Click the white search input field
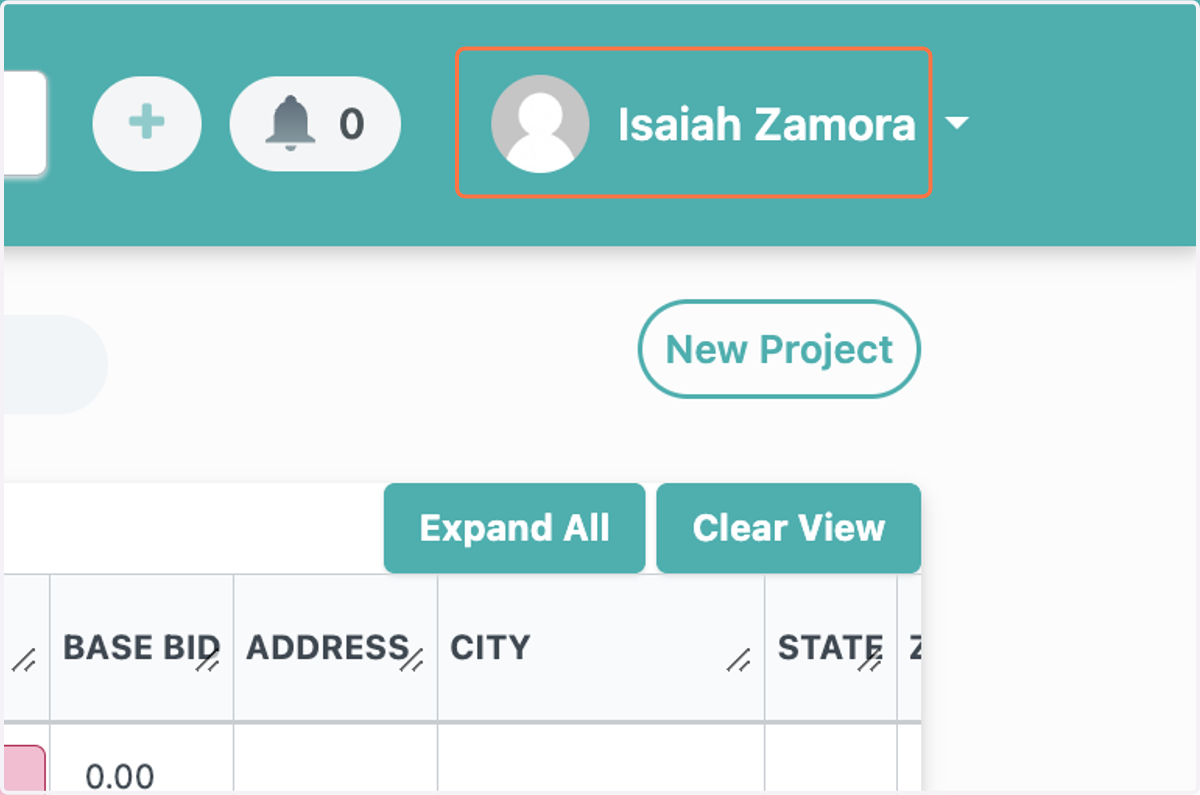Viewport: 1200px width, 795px height. pyautogui.click(x=24, y=123)
